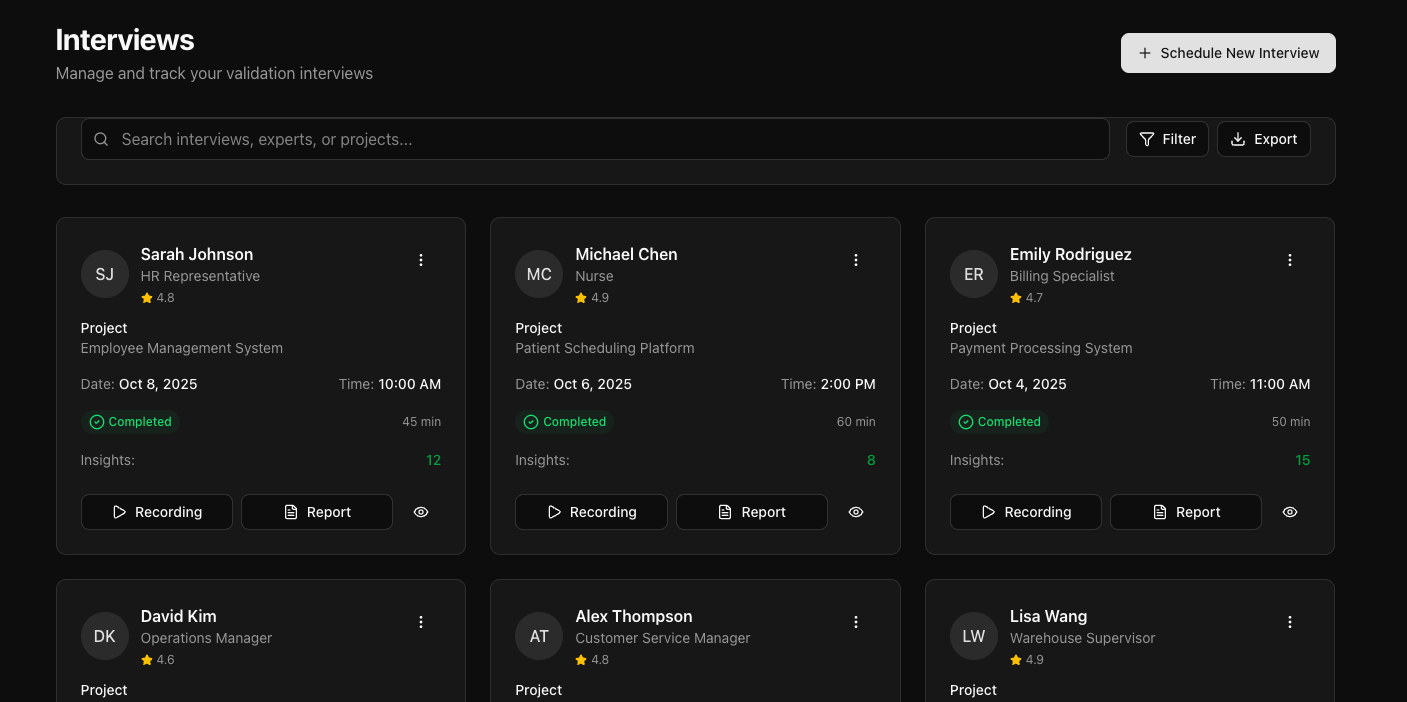Image resolution: width=1407 pixels, height=702 pixels.
Task: Select the name Michael Chen
Action: coord(627,254)
